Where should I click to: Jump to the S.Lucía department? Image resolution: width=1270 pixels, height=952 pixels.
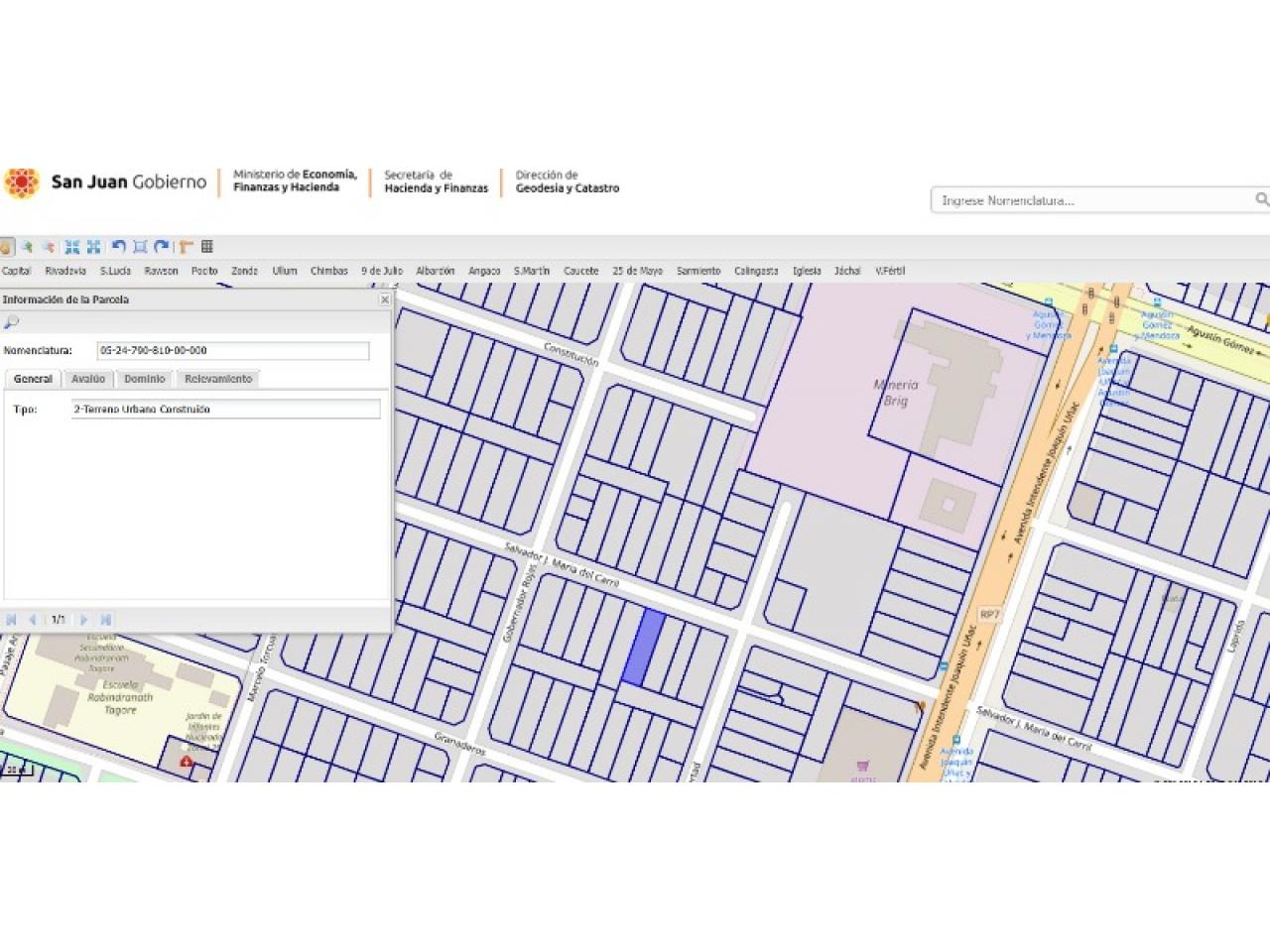coord(115,271)
